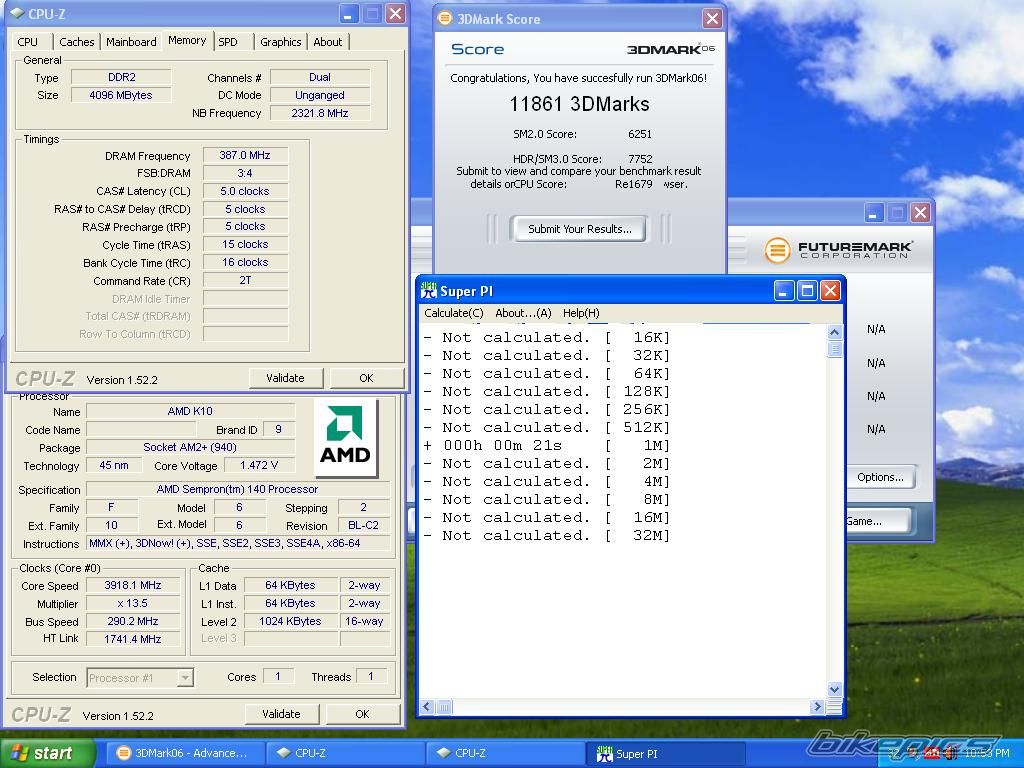The width and height of the screenshot is (1024, 768).
Task: Open the Help menu in Super PI
Action: (x=581, y=313)
